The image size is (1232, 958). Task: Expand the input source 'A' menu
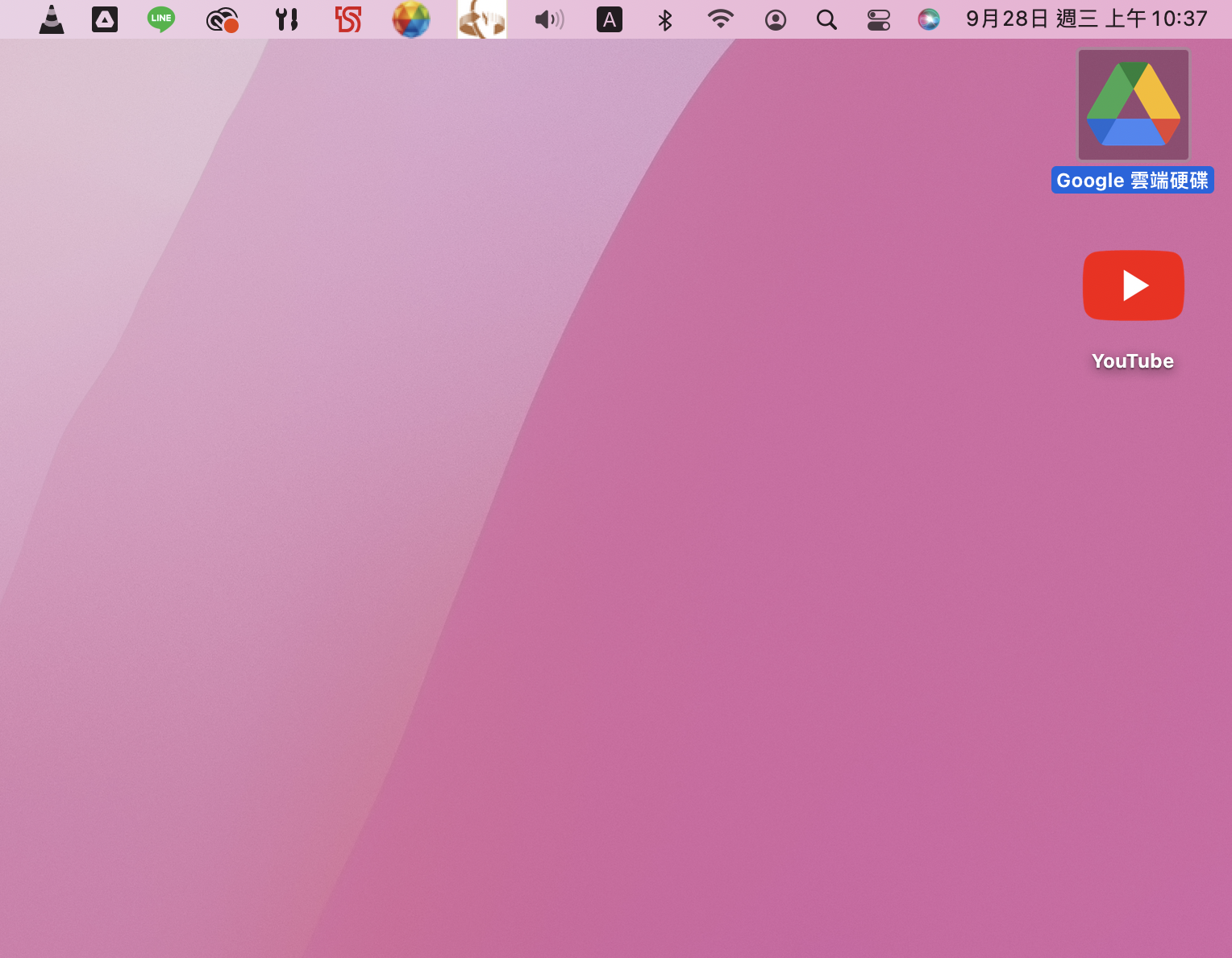(x=610, y=19)
